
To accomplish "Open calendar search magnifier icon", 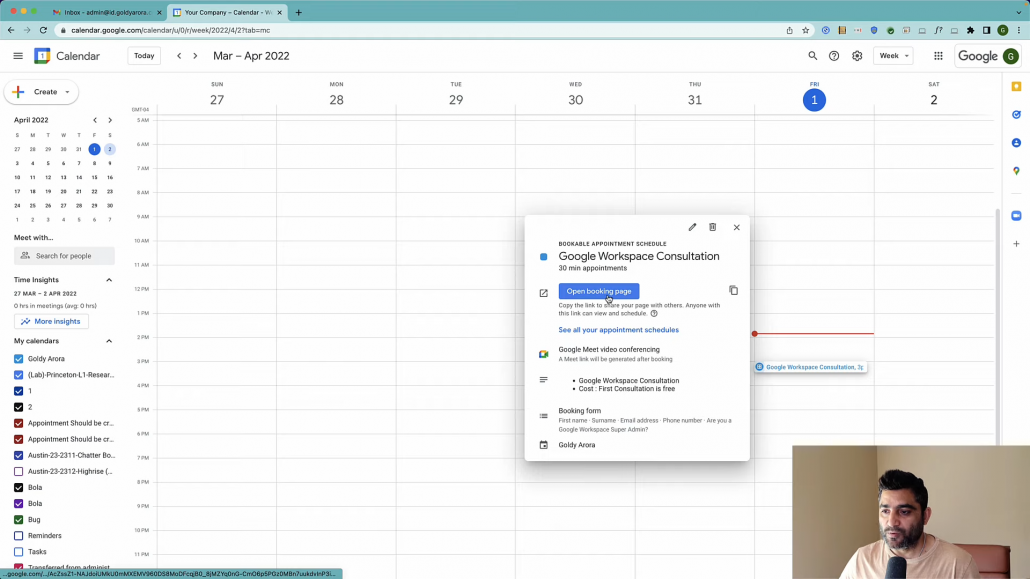I will point(813,56).
